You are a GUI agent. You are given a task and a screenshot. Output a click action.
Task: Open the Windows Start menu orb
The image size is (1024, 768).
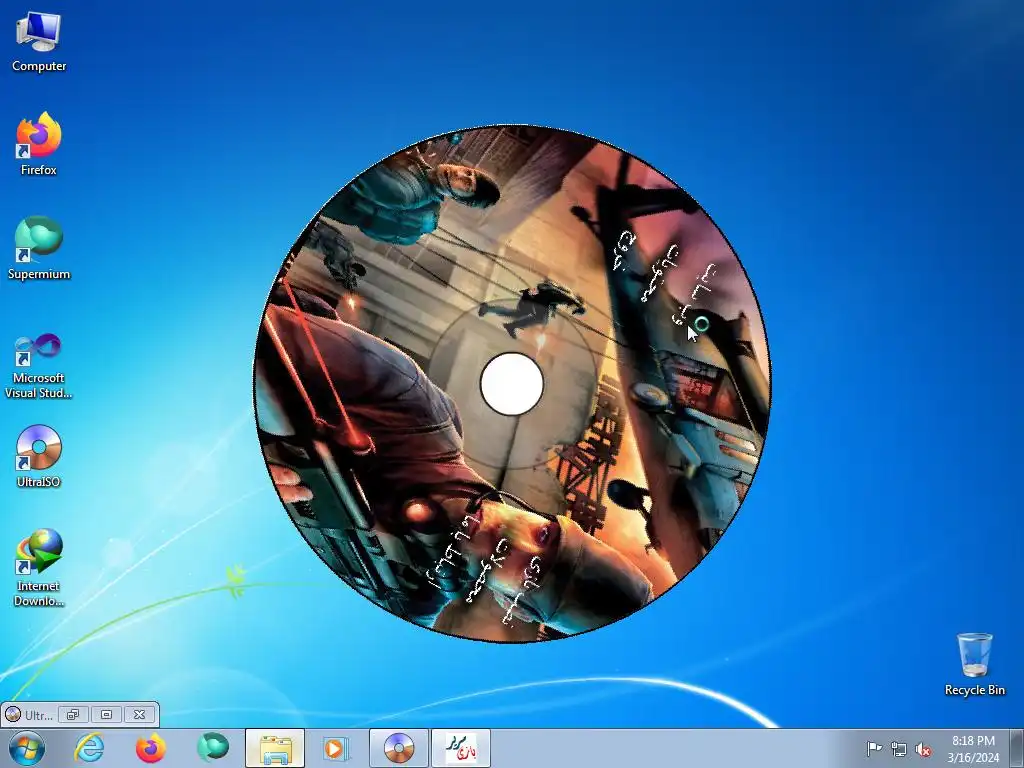pyautogui.click(x=27, y=748)
